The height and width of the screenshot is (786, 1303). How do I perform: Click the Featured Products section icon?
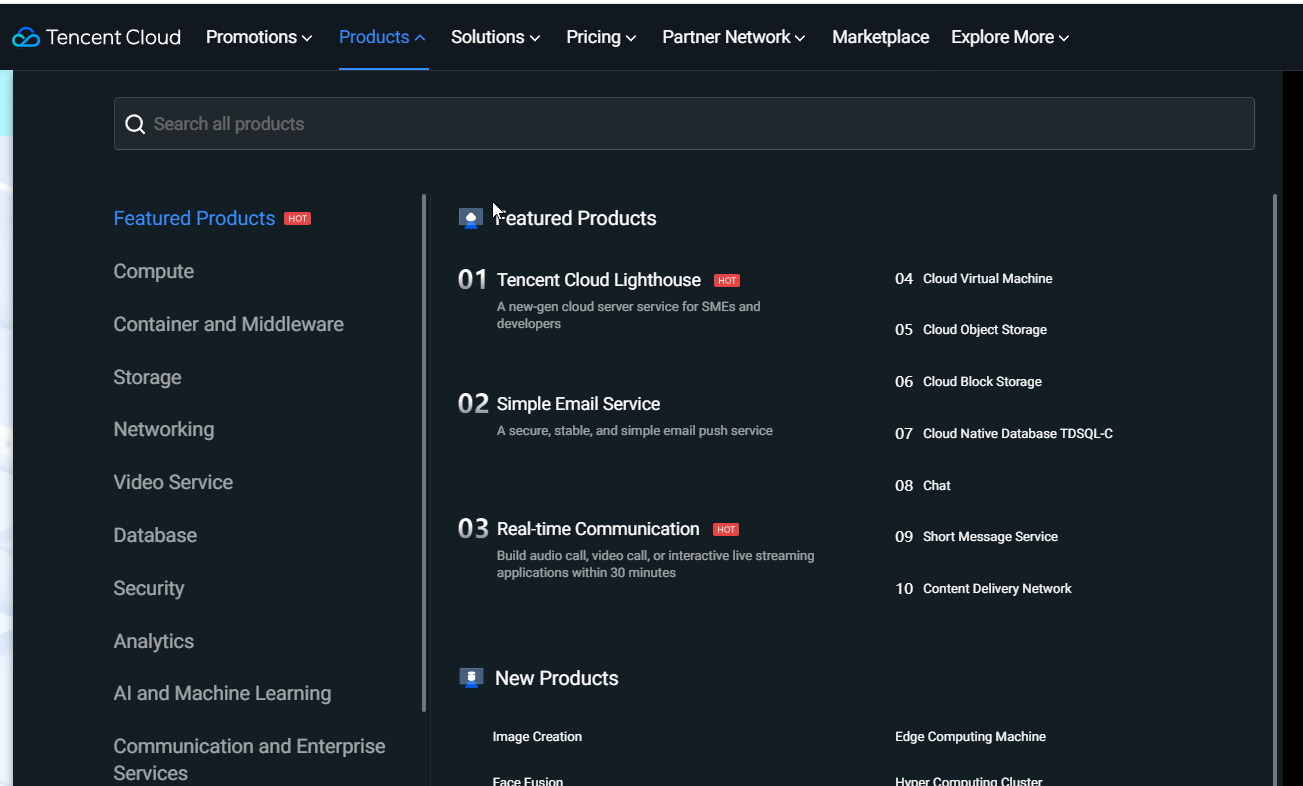pyautogui.click(x=471, y=218)
